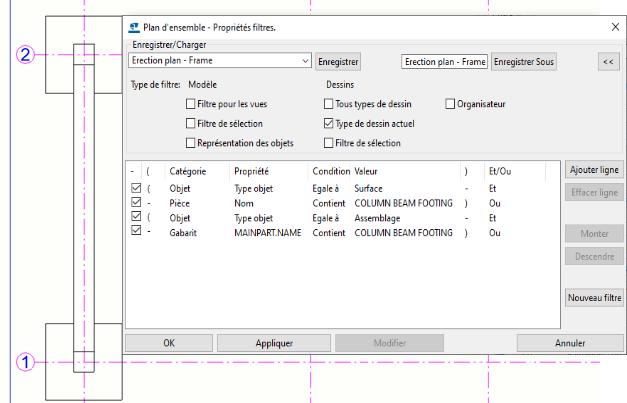The width and height of the screenshot is (627, 403).
Task: Check the Organisateur option
Action: 450,103
